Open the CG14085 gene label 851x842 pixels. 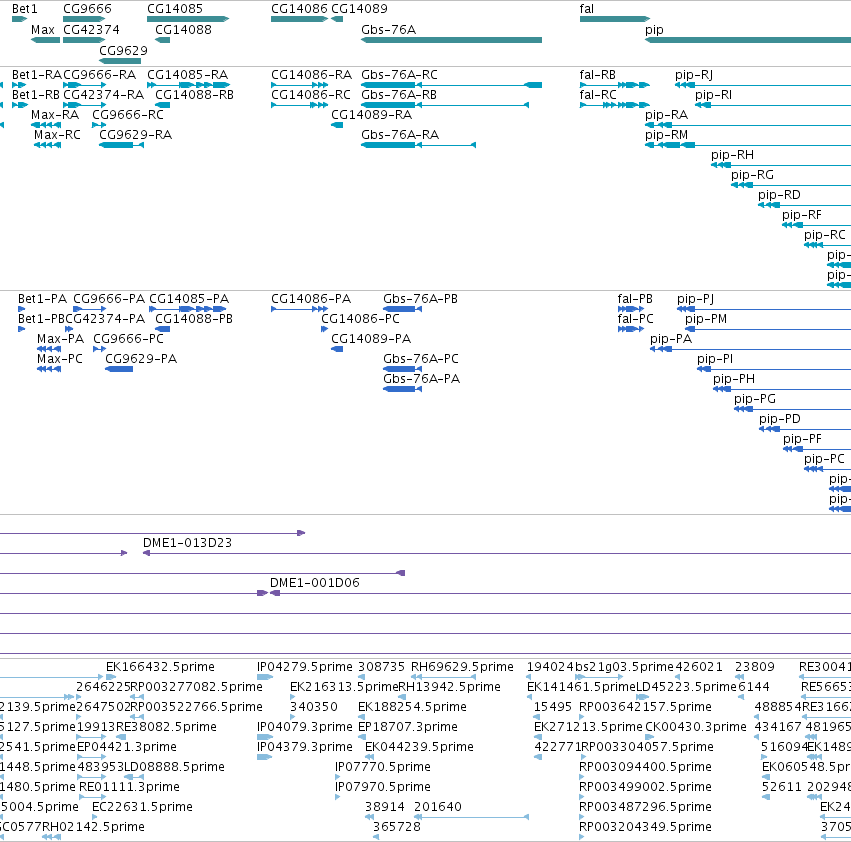pos(175,9)
